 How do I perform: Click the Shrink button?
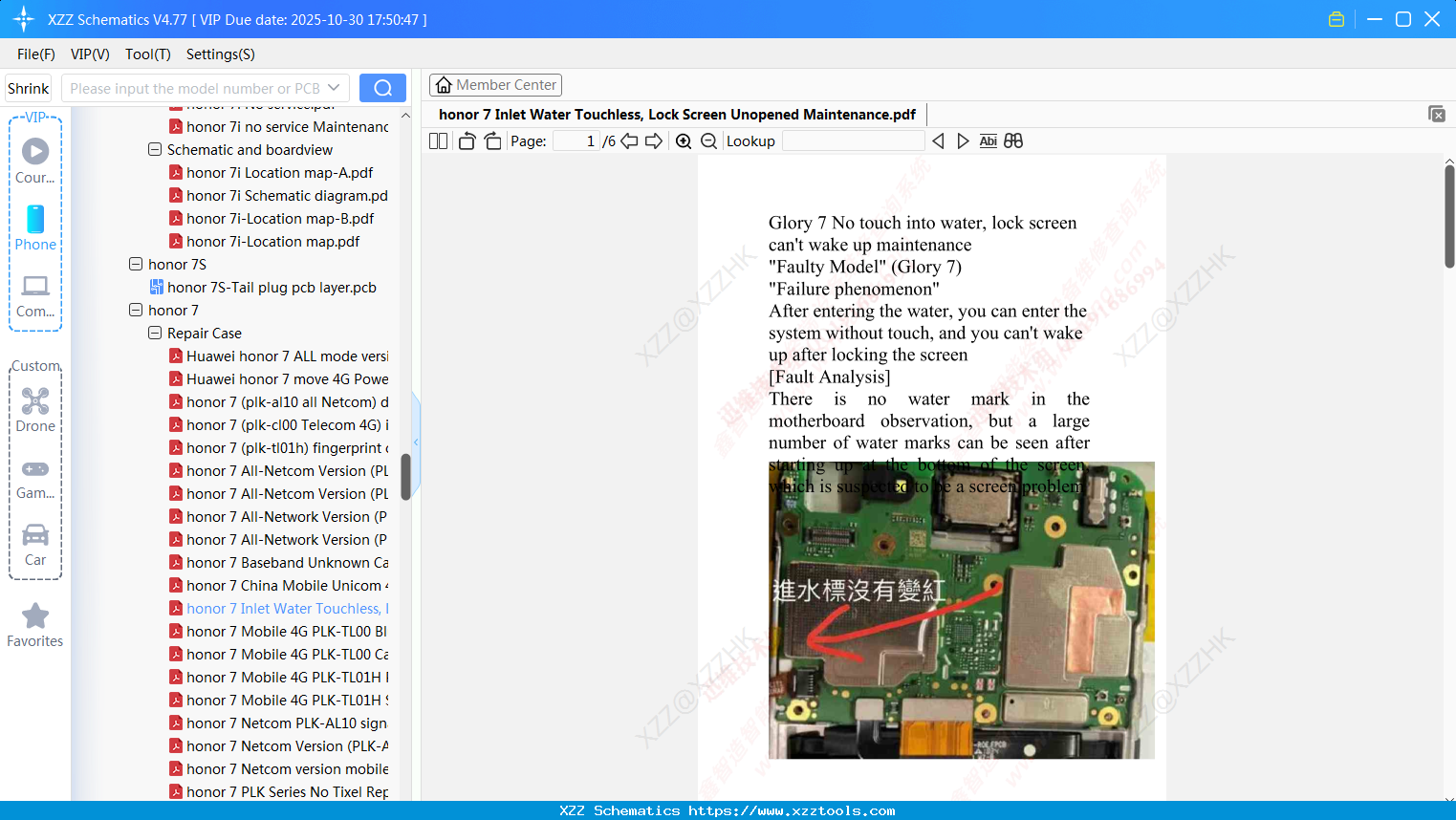pos(28,88)
